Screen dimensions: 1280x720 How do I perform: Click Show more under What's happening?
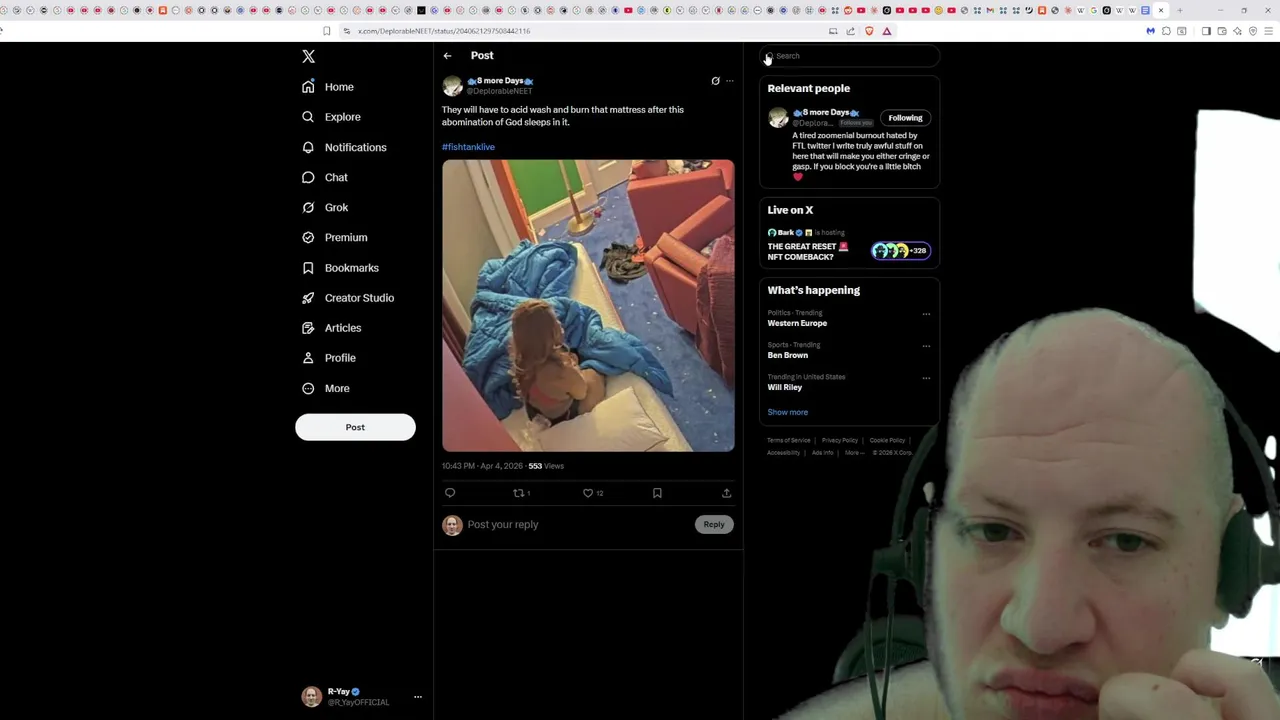[x=788, y=412]
